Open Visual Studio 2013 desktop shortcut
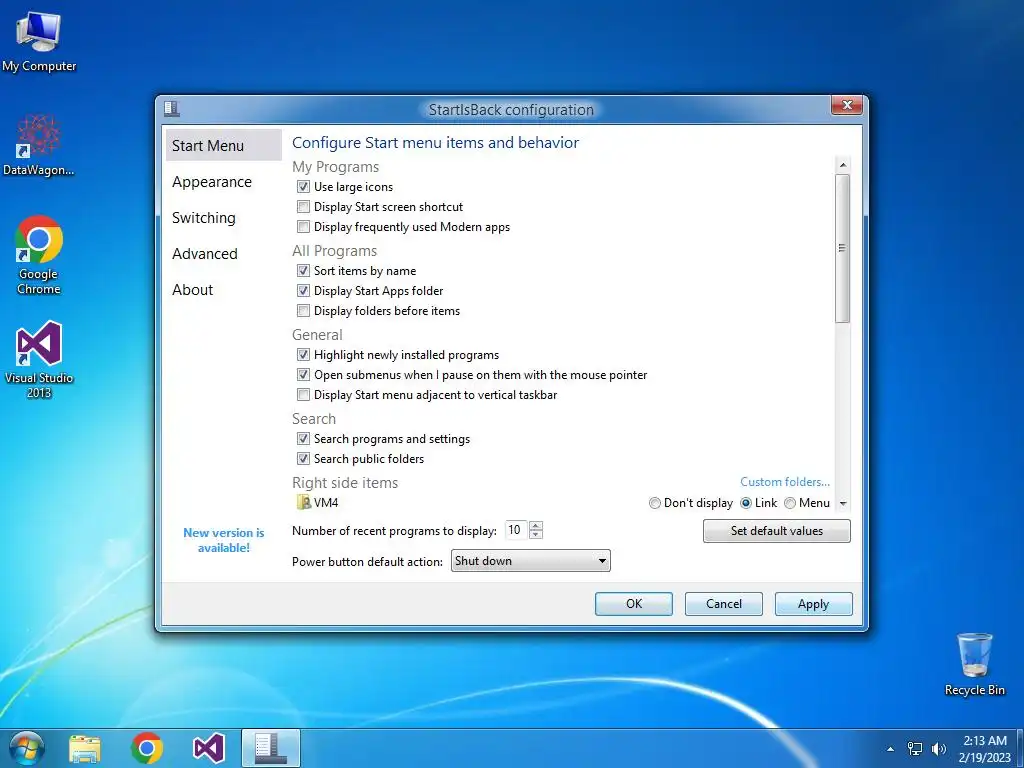The width and height of the screenshot is (1024, 768). tap(39, 359)
